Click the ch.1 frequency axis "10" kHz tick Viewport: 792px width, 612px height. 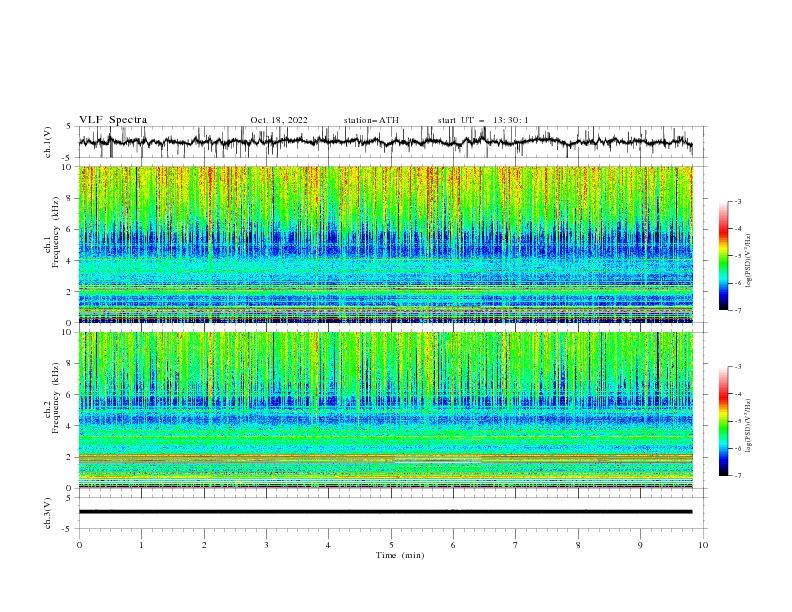click(68, 167)
